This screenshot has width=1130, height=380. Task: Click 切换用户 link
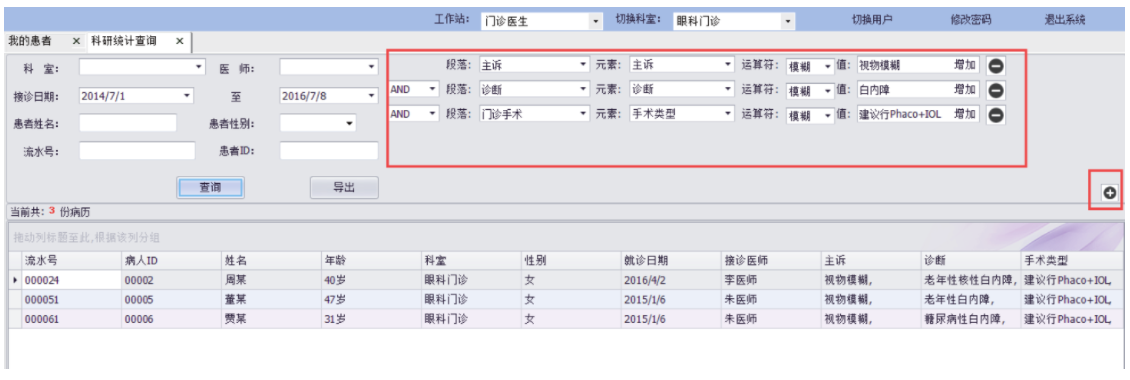click(872, 20)
